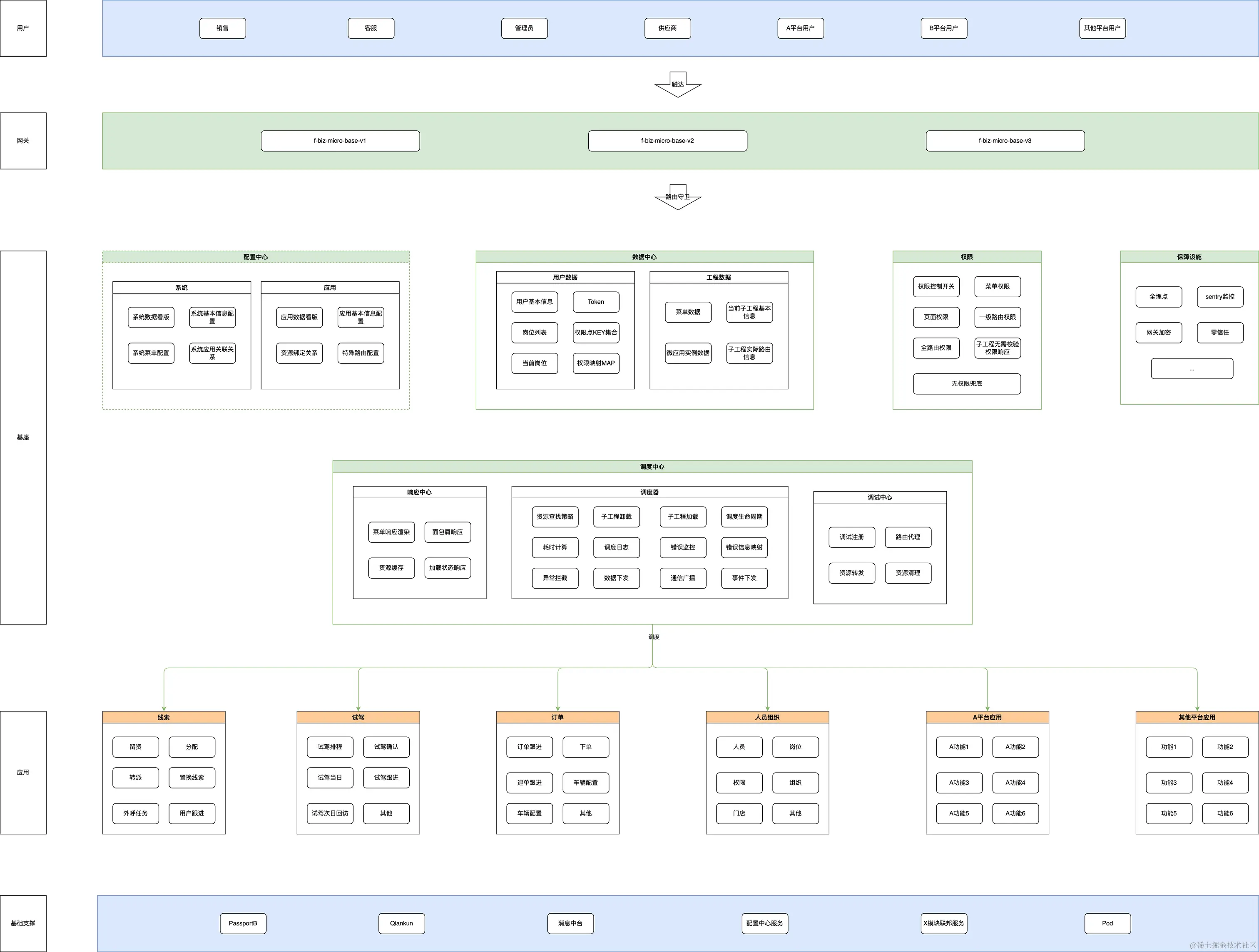The height and width of the screenshot is (952, 1259).
Task: Select the 配置中心 header bar
Action: pyautogui.click(x=256, y=257)
